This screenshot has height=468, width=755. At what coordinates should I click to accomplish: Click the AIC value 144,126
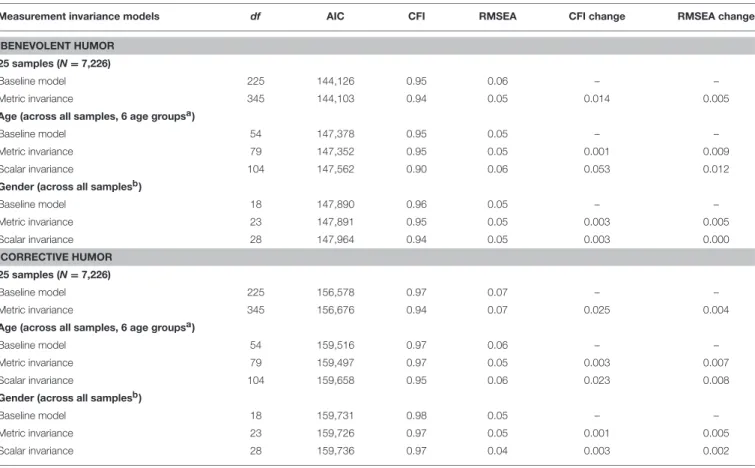pyautogui.click(x=336, y=81)
